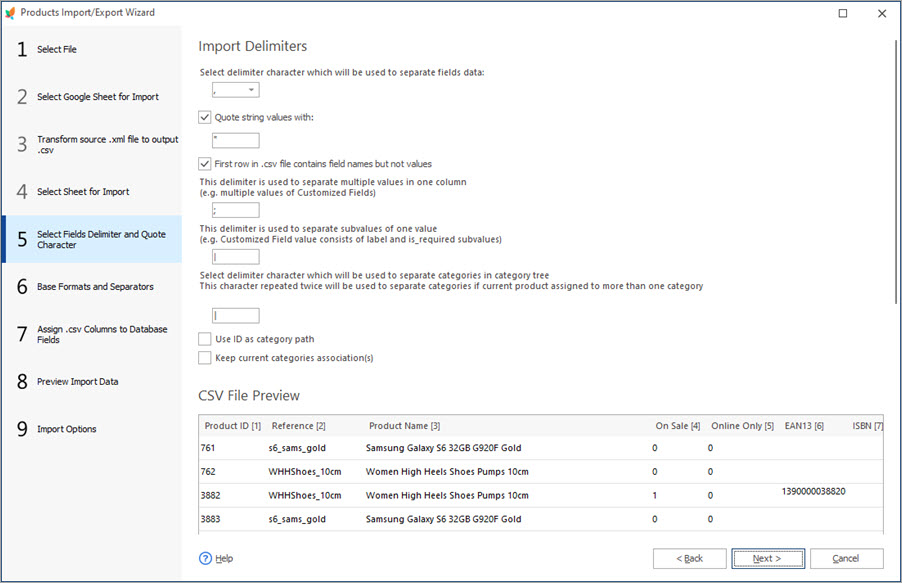Image resolution: width=902 pixels, height=583 pixels.
Task: Click 'WHHShoes_10cm' reference in row 762
Action: [305, 471]
